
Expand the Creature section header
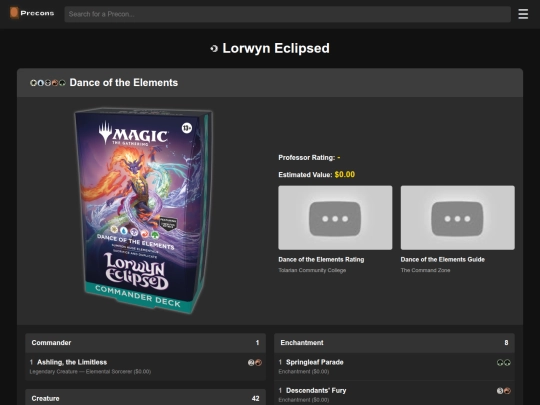tap(145, 398)
